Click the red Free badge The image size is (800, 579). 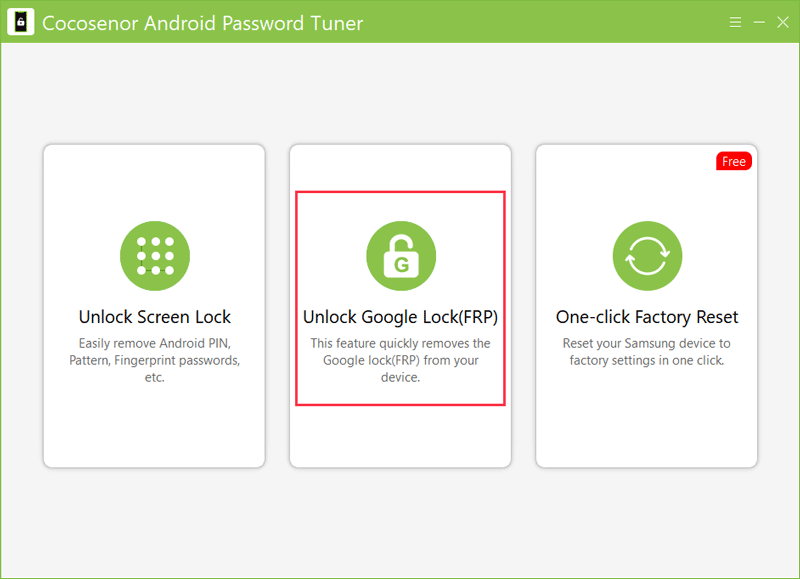(x=734, y=161)
